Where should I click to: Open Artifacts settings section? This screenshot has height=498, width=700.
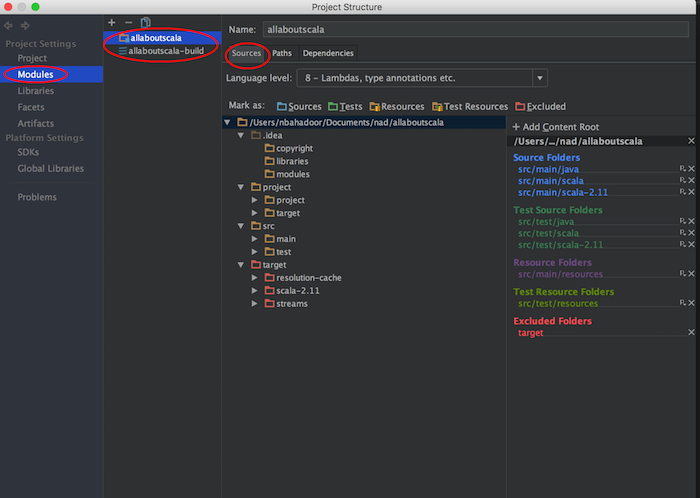point(36,124)
